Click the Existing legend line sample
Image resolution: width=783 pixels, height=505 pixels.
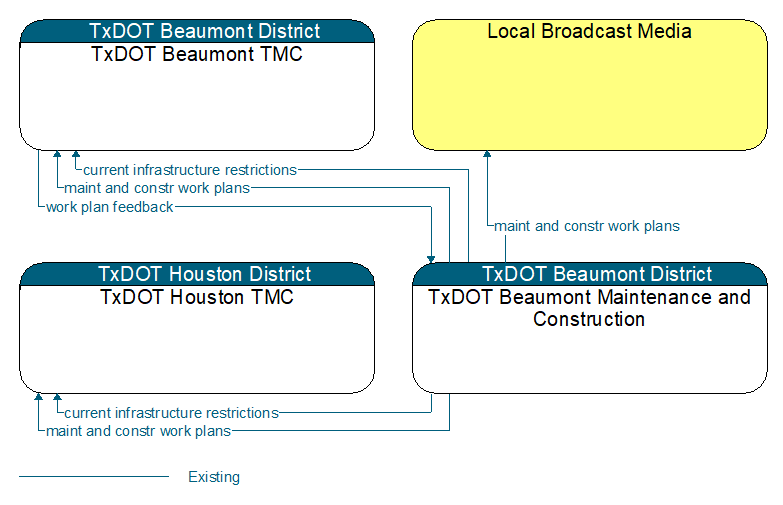[x=94, y=477]
